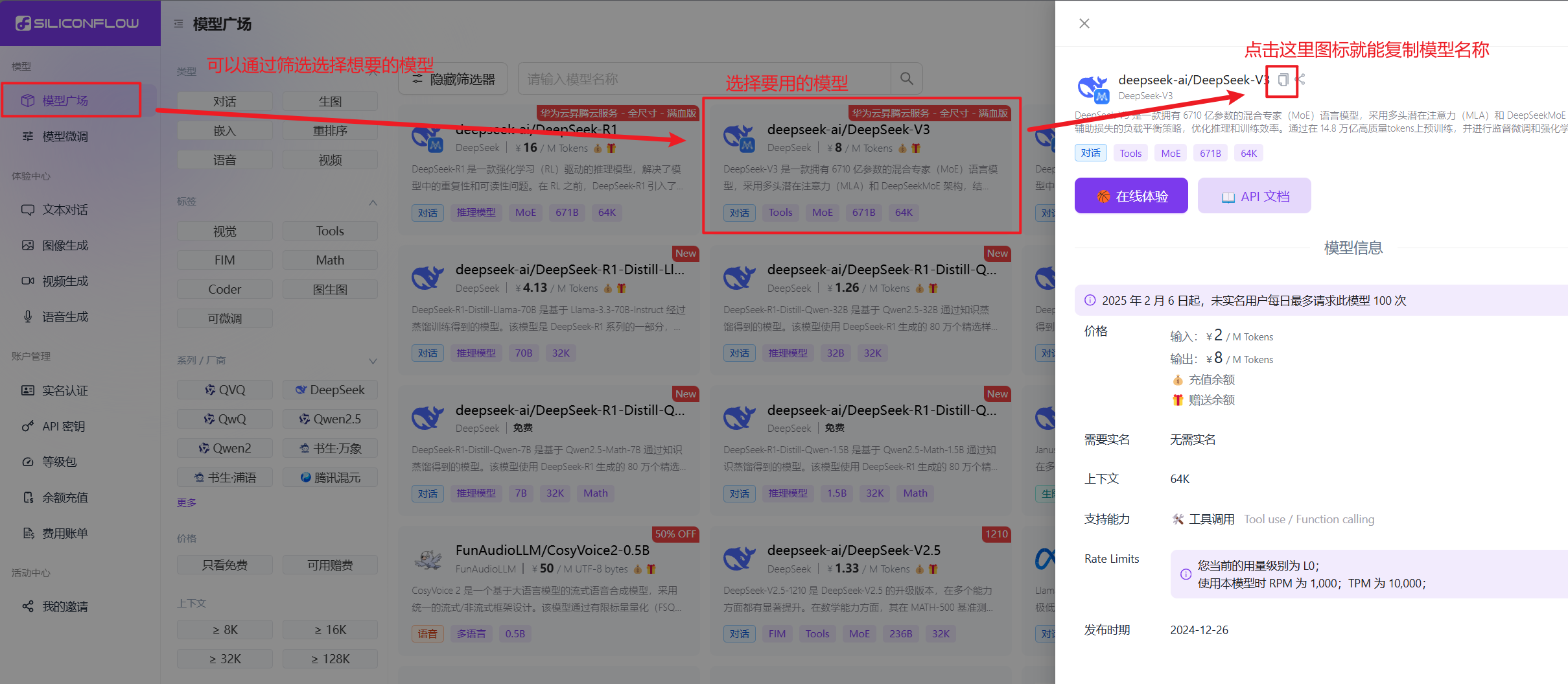The height and width of the screenshot is (684, 1568).
Task: Click the share icon beside model name
Action: (x=1300, y=80)
